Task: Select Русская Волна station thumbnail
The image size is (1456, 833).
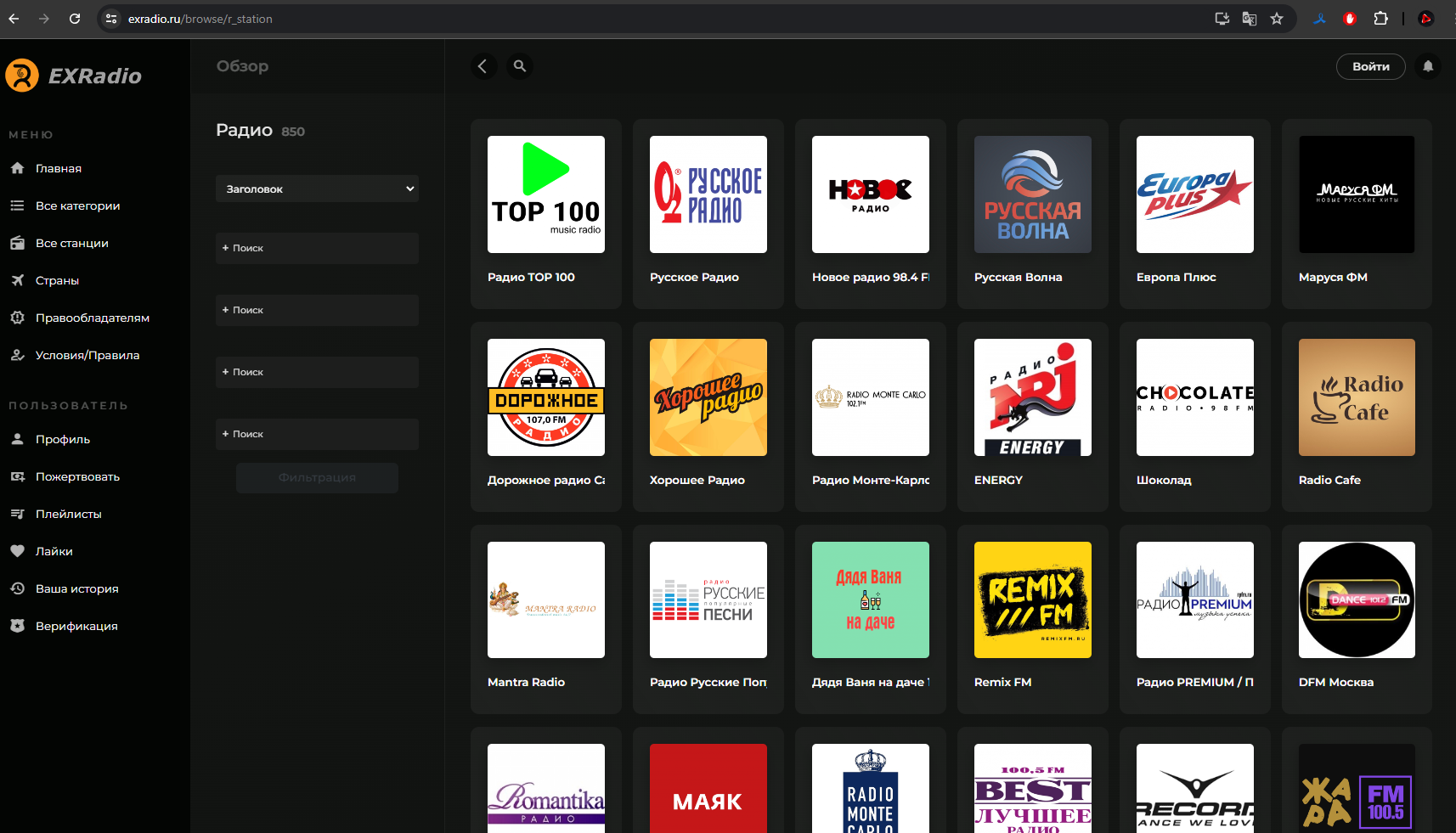Action: (1033, 194)
